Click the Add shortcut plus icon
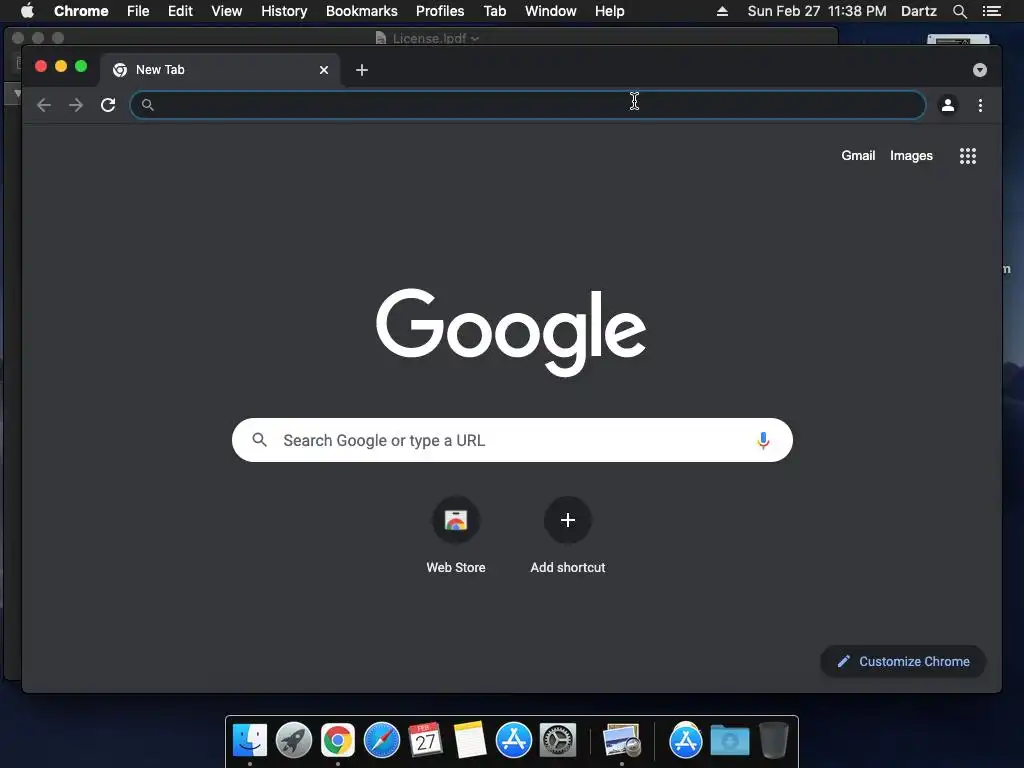This screenshot has height=768, width=1024. click(x=568, y=520)
